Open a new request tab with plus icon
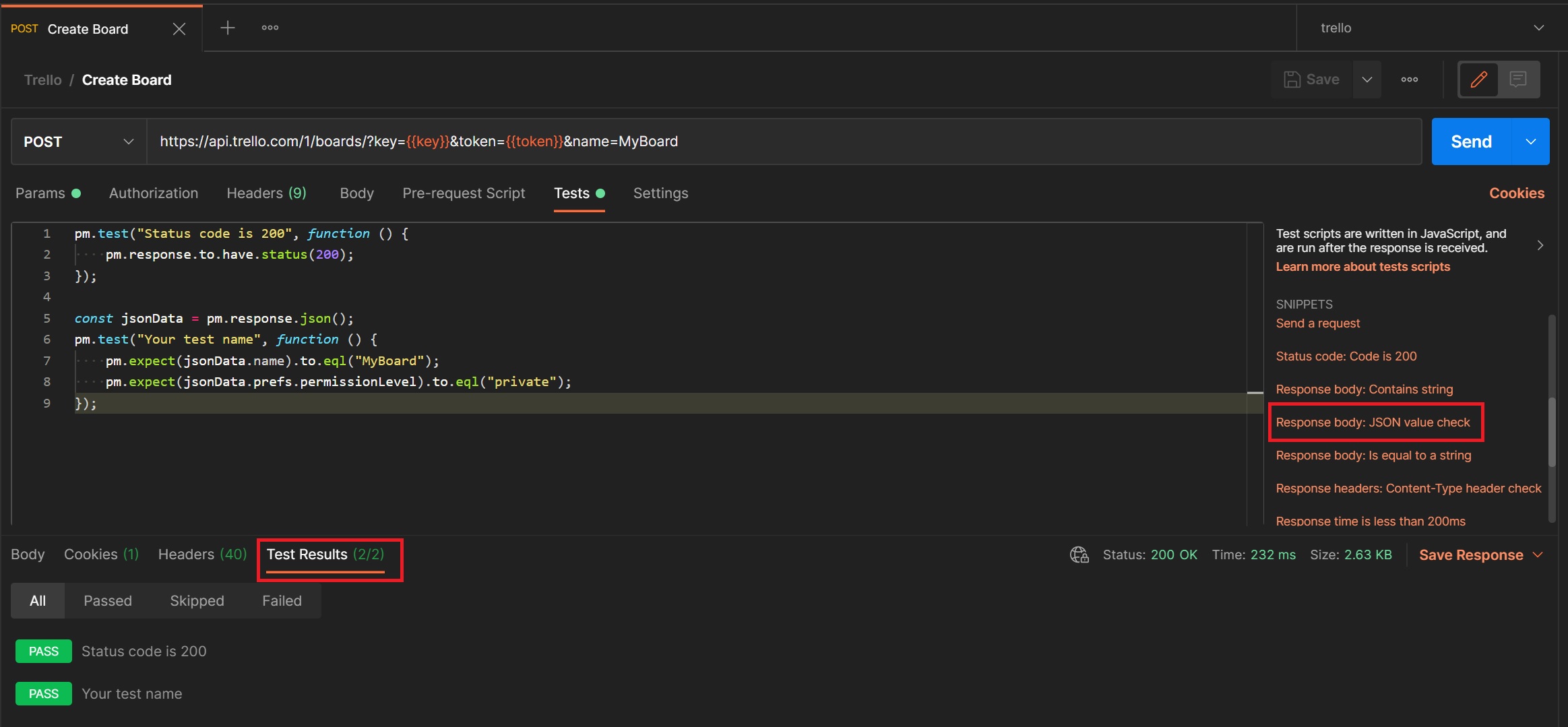1568x727 pixels. point(228,28)
